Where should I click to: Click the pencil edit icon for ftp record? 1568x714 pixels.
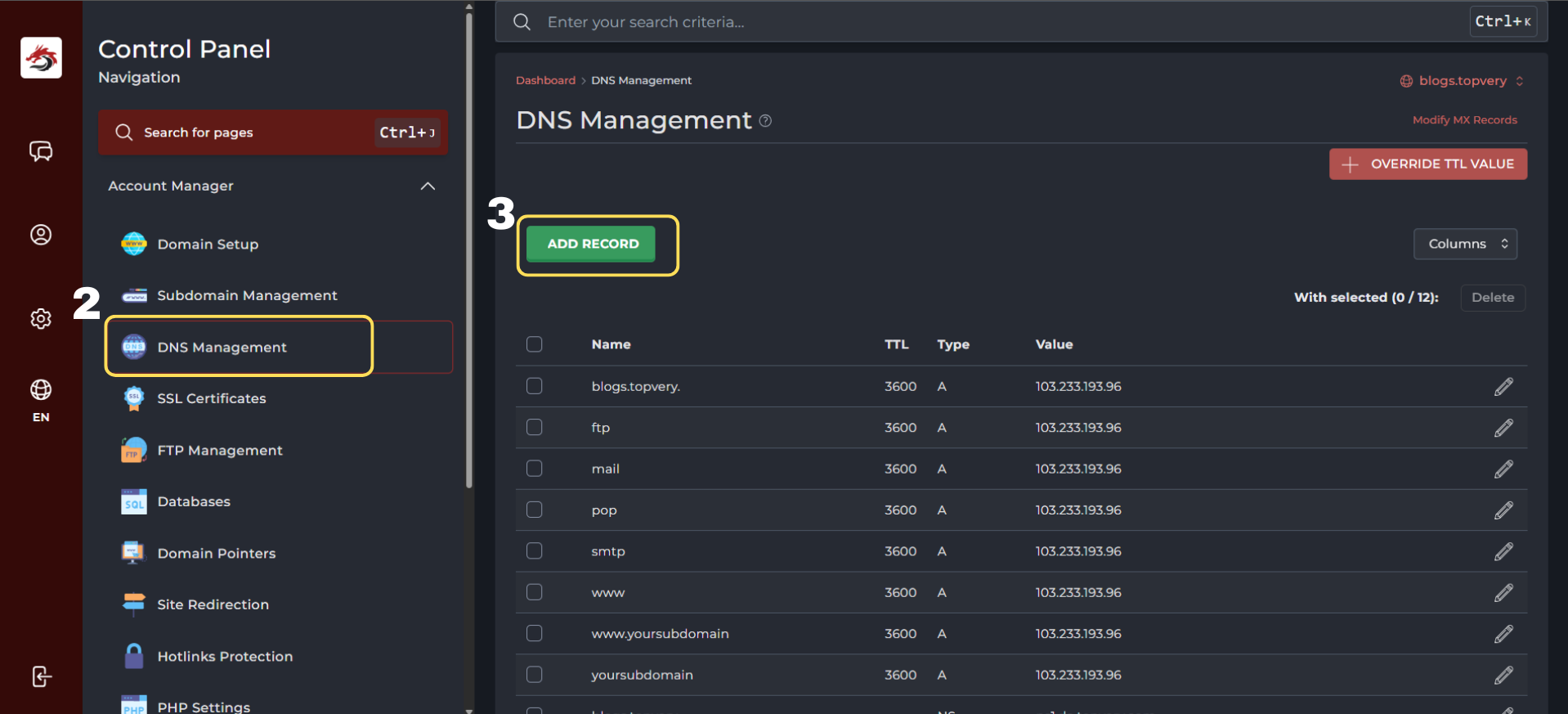click(1503, 428)
